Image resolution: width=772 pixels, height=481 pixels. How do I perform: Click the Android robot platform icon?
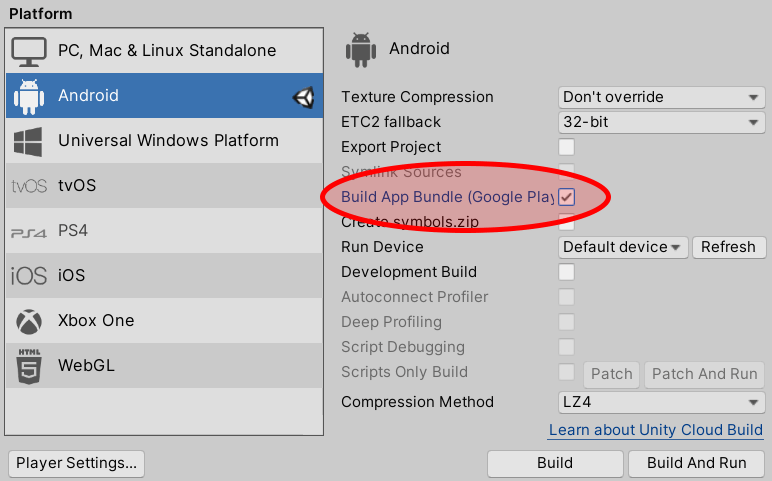[x=28, y=96]
